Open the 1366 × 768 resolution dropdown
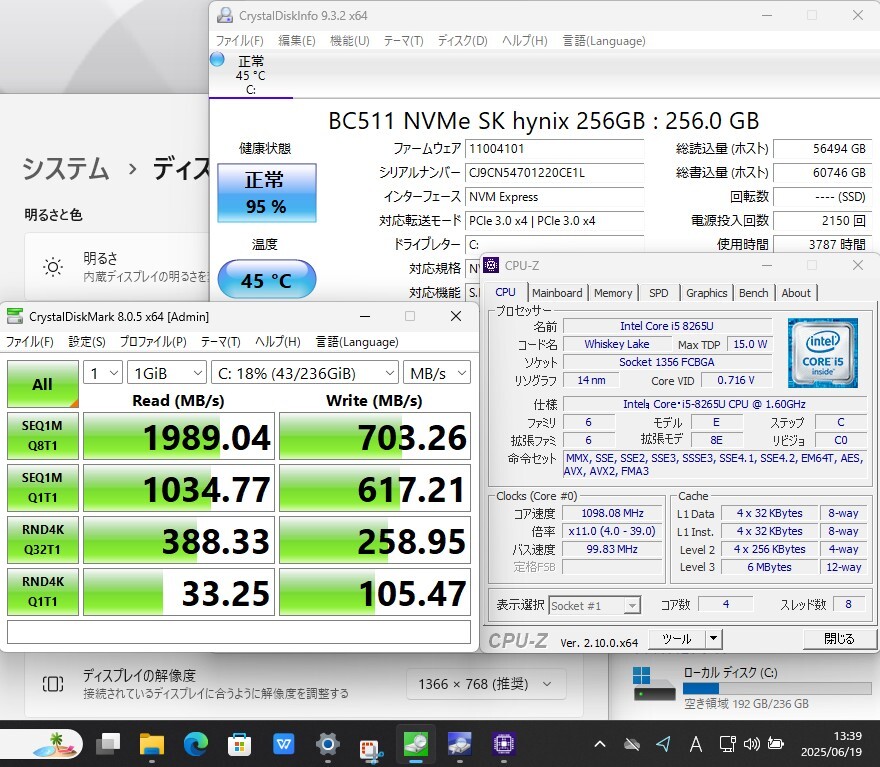Screen dimensions: 880x767 (486, 684)
